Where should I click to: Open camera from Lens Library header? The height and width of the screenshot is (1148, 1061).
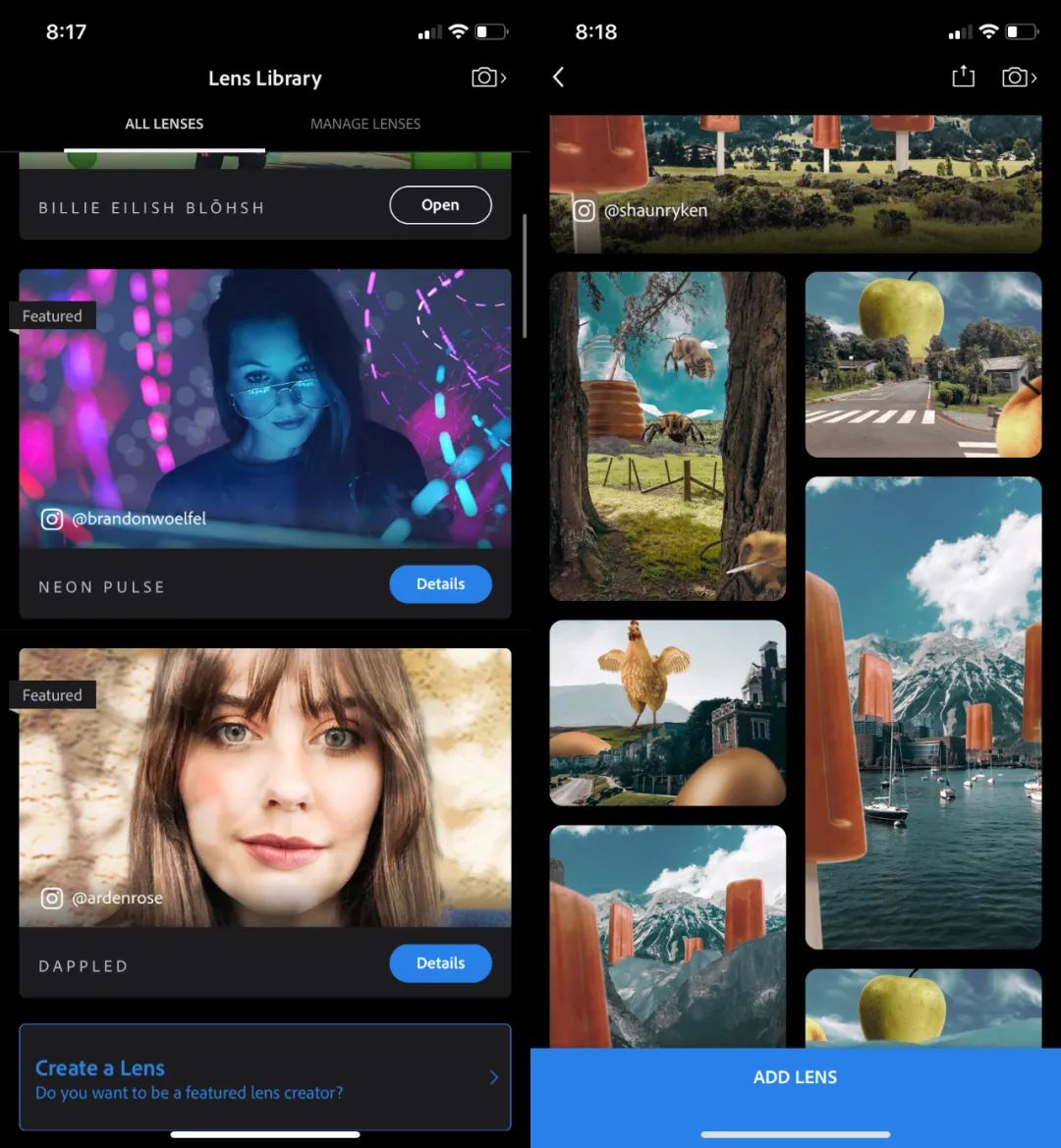coord(488,77)
